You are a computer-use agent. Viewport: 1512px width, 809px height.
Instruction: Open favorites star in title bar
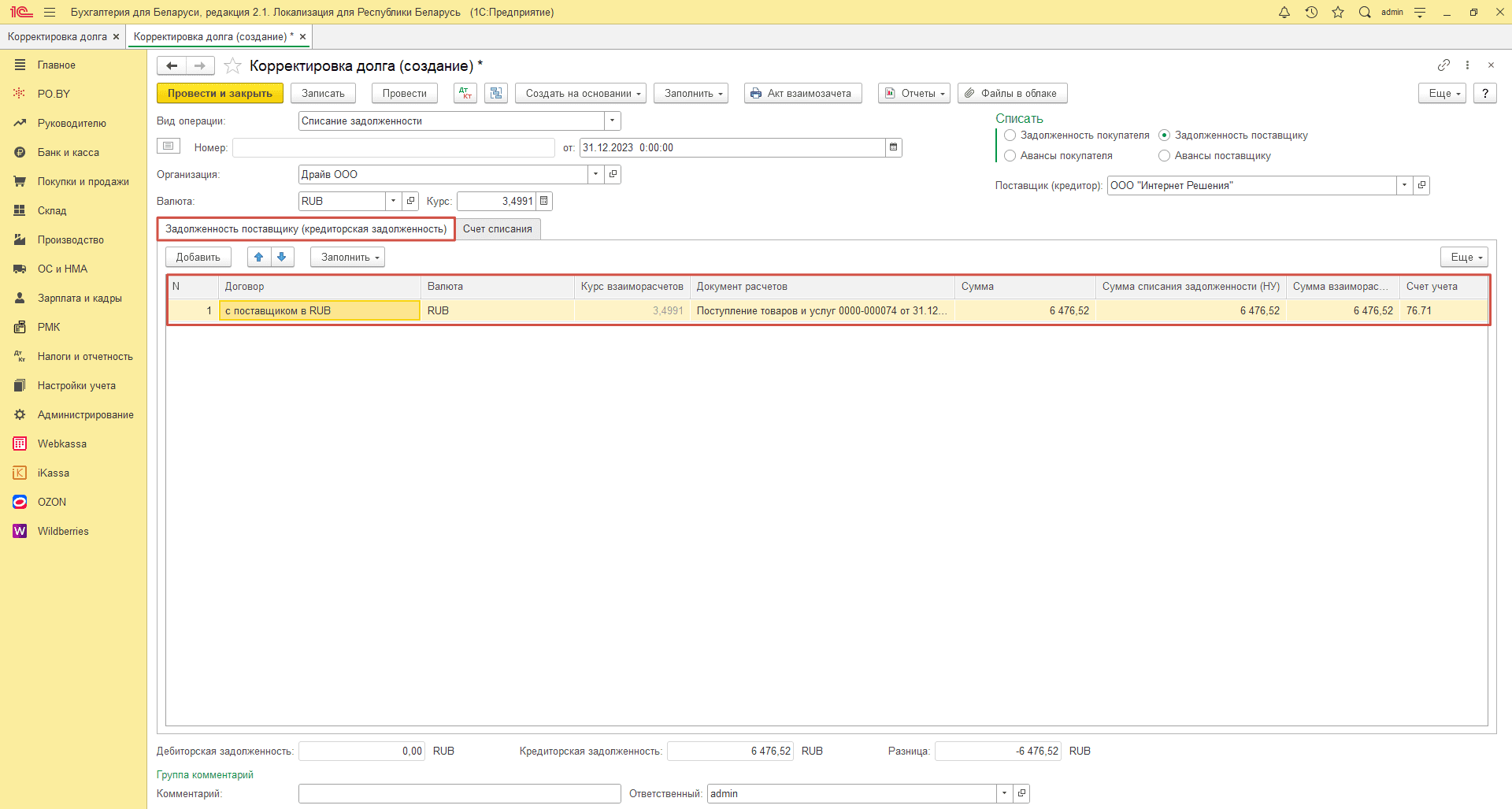click(1338, 12)
